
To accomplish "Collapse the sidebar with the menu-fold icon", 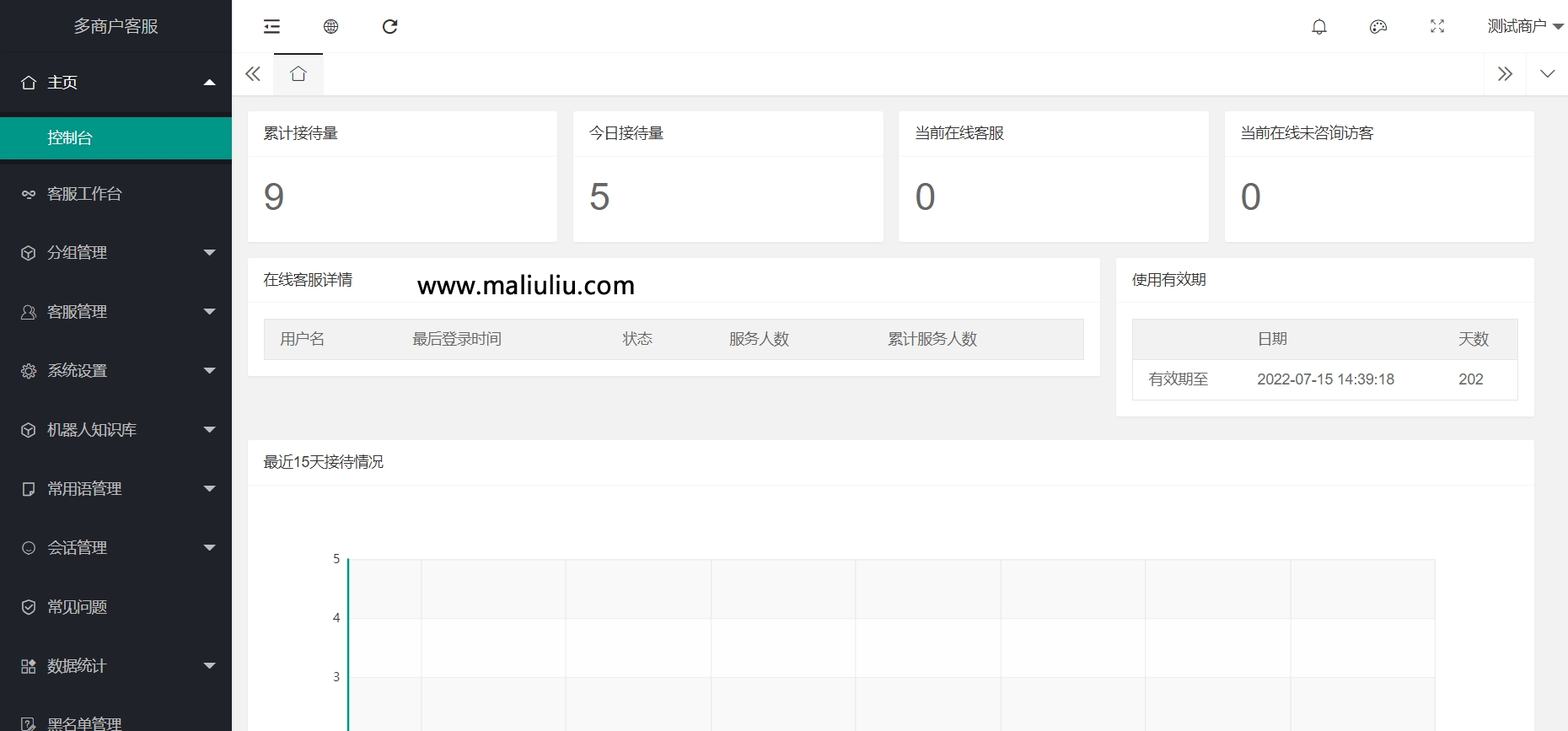I will tap(271, 27).
